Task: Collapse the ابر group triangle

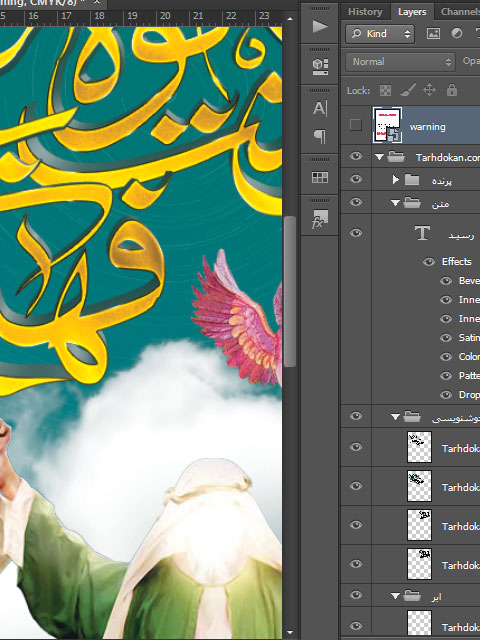Action: click(395, 596)
